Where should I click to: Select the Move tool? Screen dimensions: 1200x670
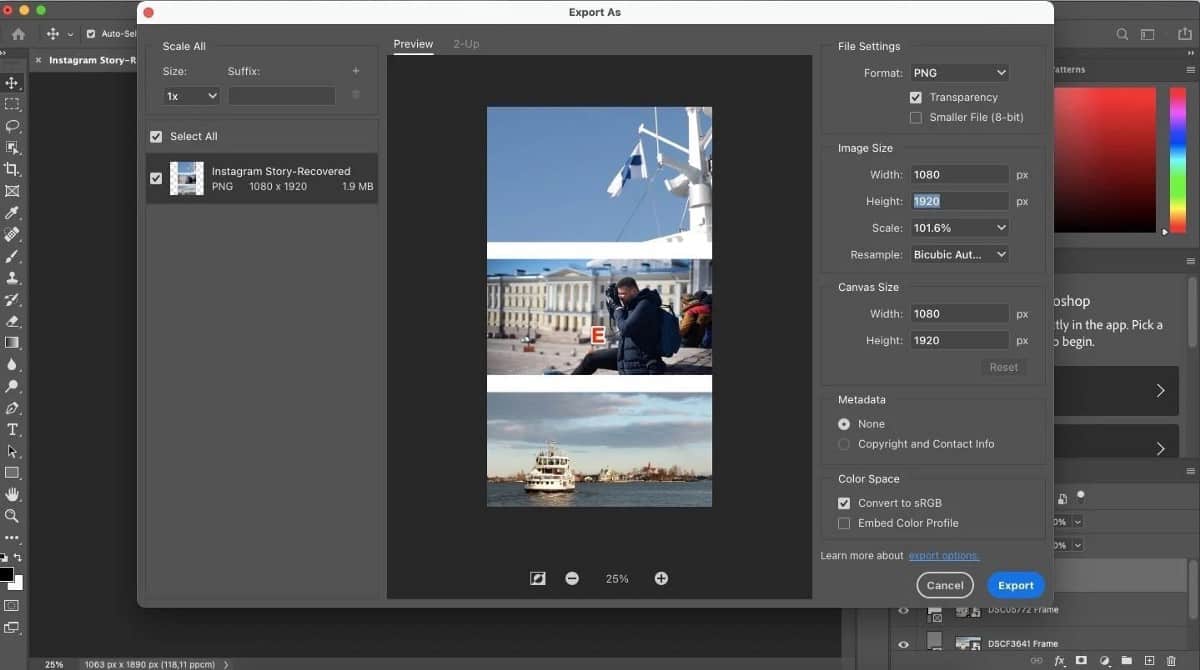tap(13, 83)
